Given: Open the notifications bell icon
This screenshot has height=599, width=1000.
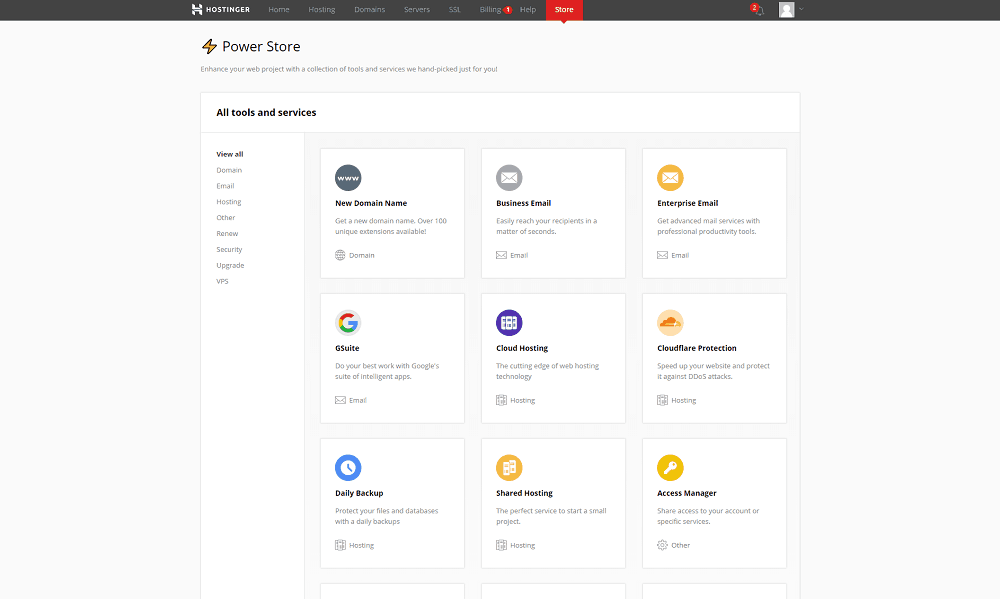Looking at the screenshot, I should click(x=759, y=11).
